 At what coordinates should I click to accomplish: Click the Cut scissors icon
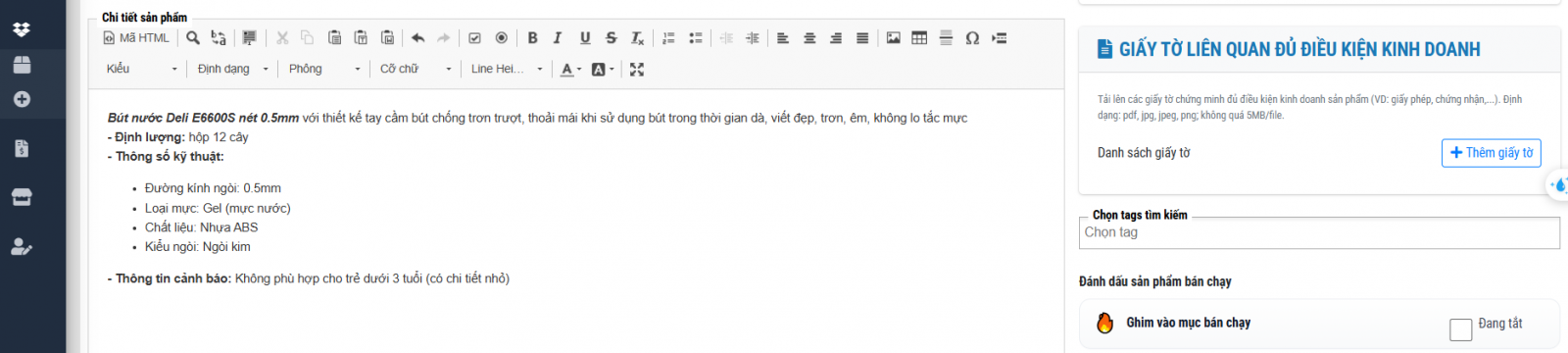click(x=282, y=38)
